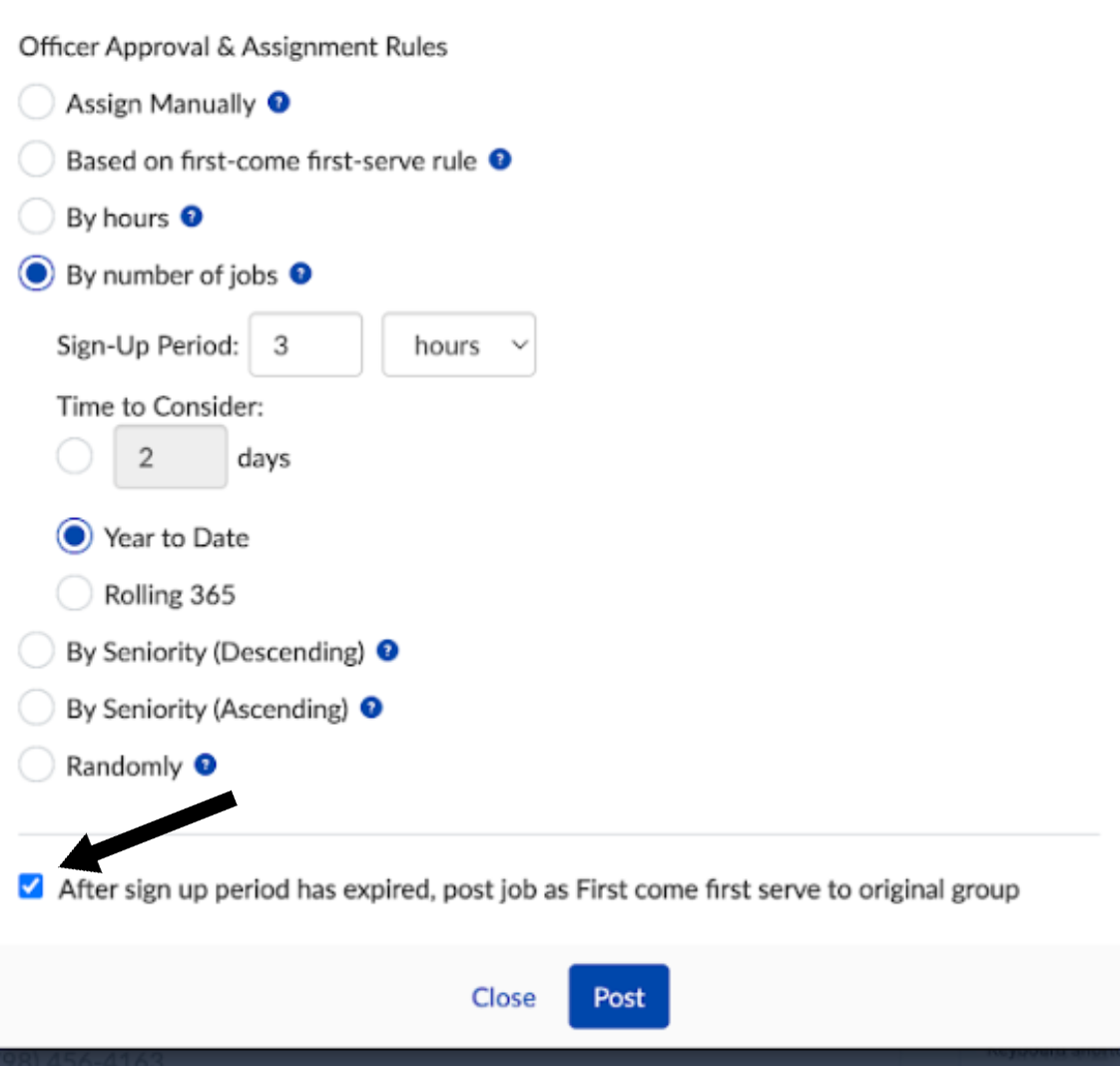Image resolution: width=1120 pixels, height=1066 pixels.
Task: Click the Sign-Up Period value field
Action: [304, 344]
